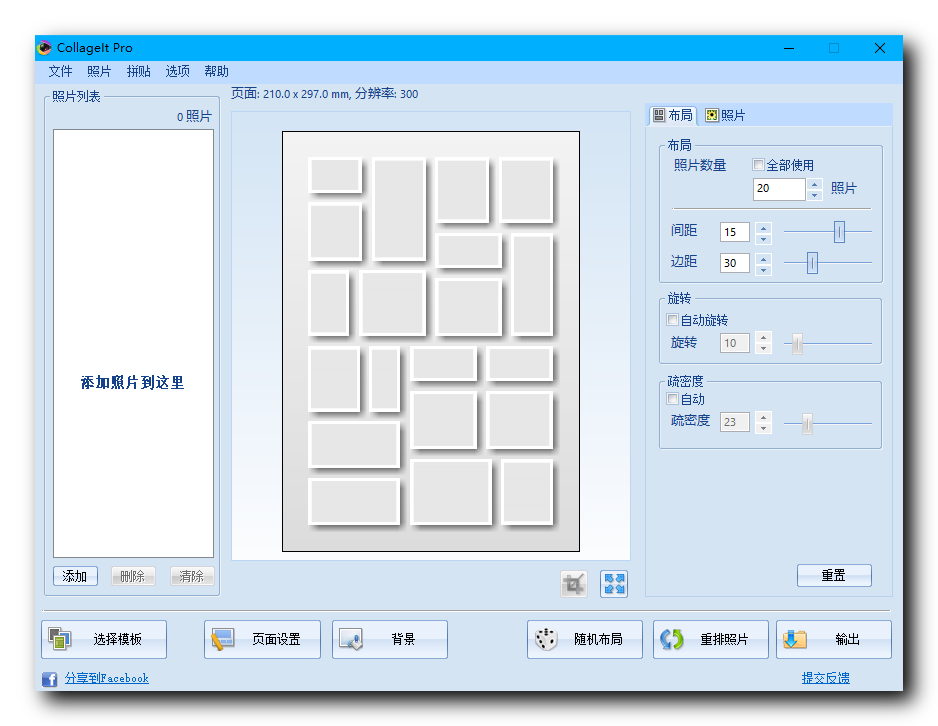
Task: Decrease 旋转 value with down arrow
Action: click(x=763, y=349)
